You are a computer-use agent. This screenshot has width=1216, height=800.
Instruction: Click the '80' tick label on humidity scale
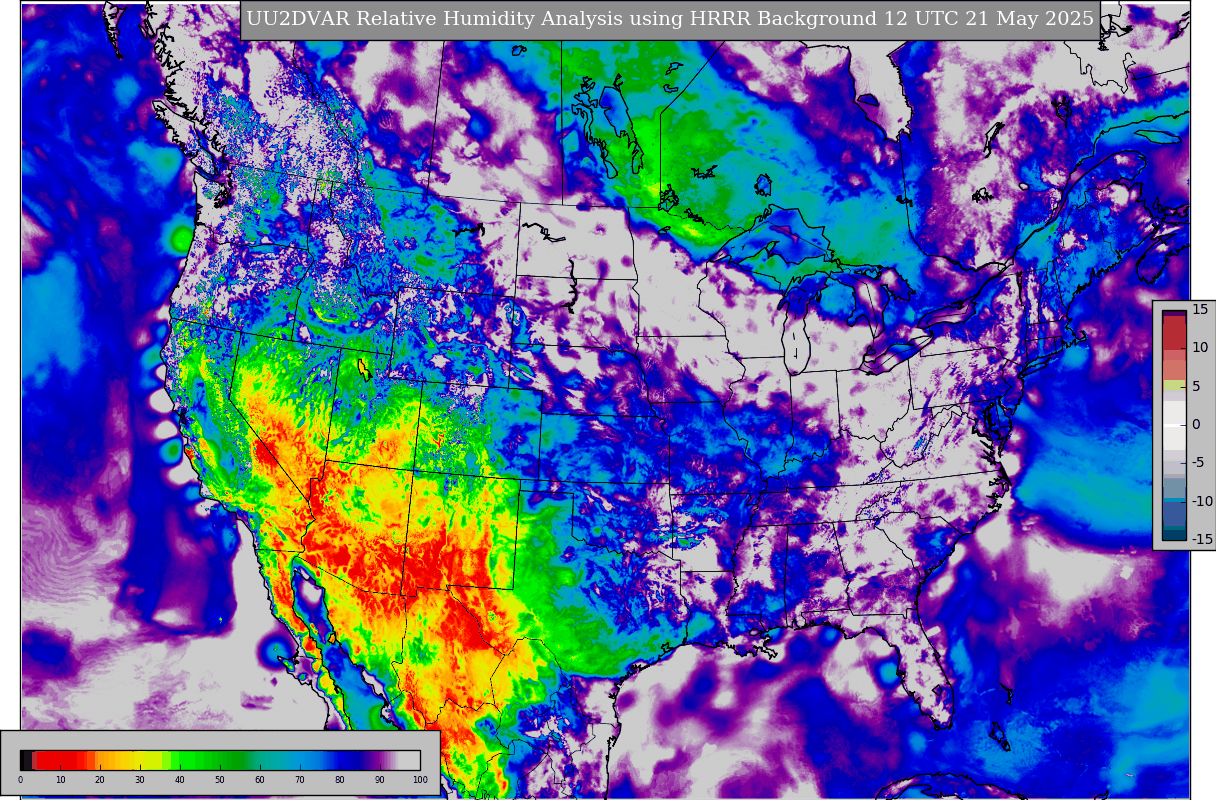pos(340,780)
